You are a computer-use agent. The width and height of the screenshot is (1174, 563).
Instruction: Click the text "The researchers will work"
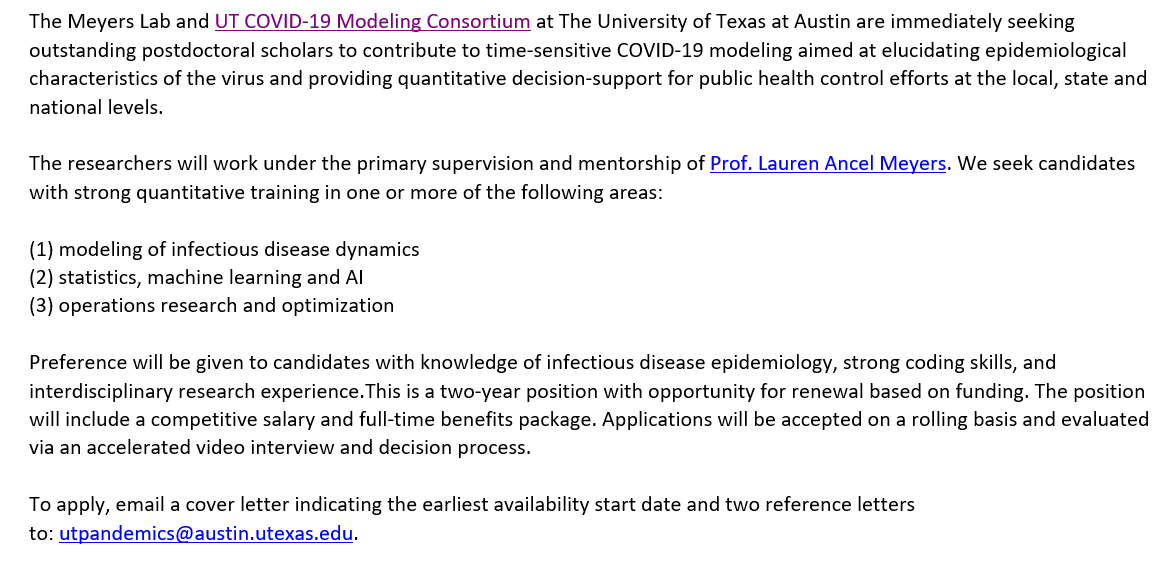point(138,164)
